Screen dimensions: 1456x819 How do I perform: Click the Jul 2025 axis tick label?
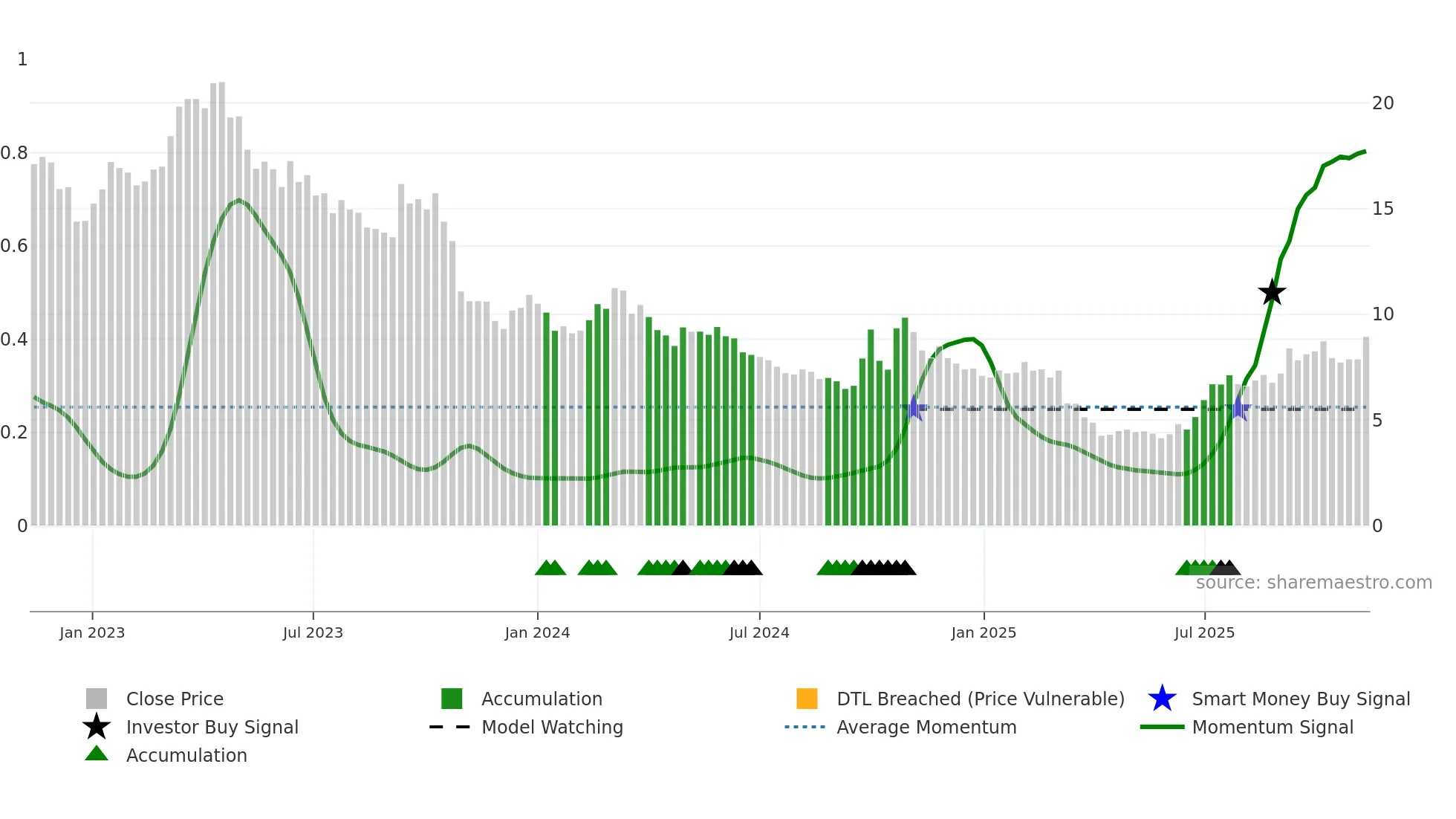1204,632
